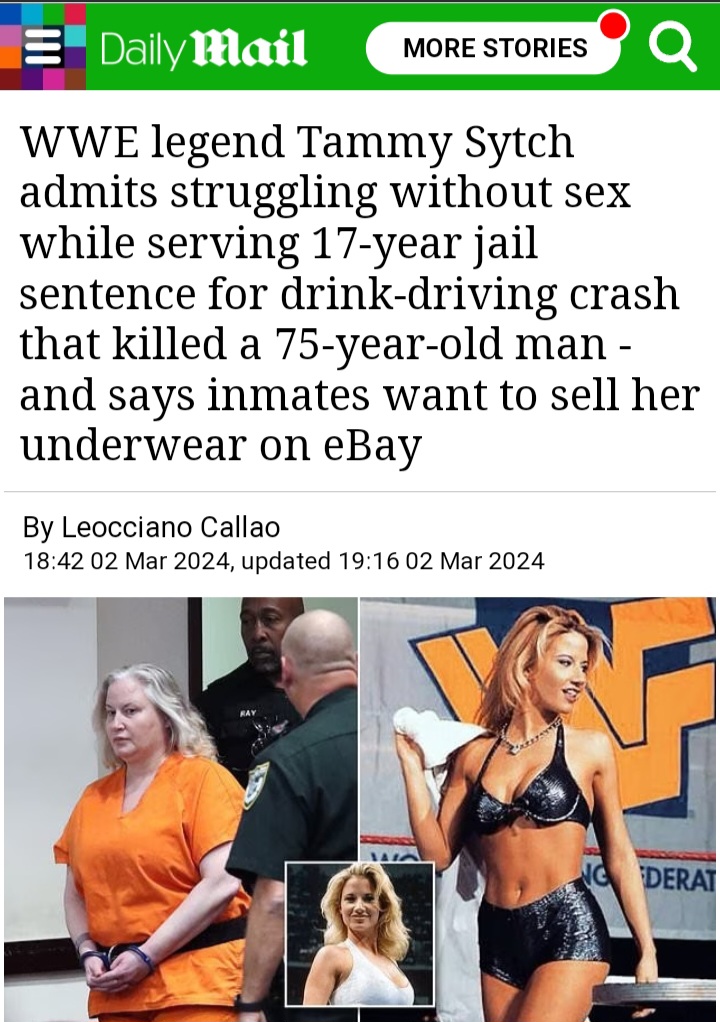Select the word eBay in headline
Viewport: 720px width, 1022px height.
[x=373, y=445]
